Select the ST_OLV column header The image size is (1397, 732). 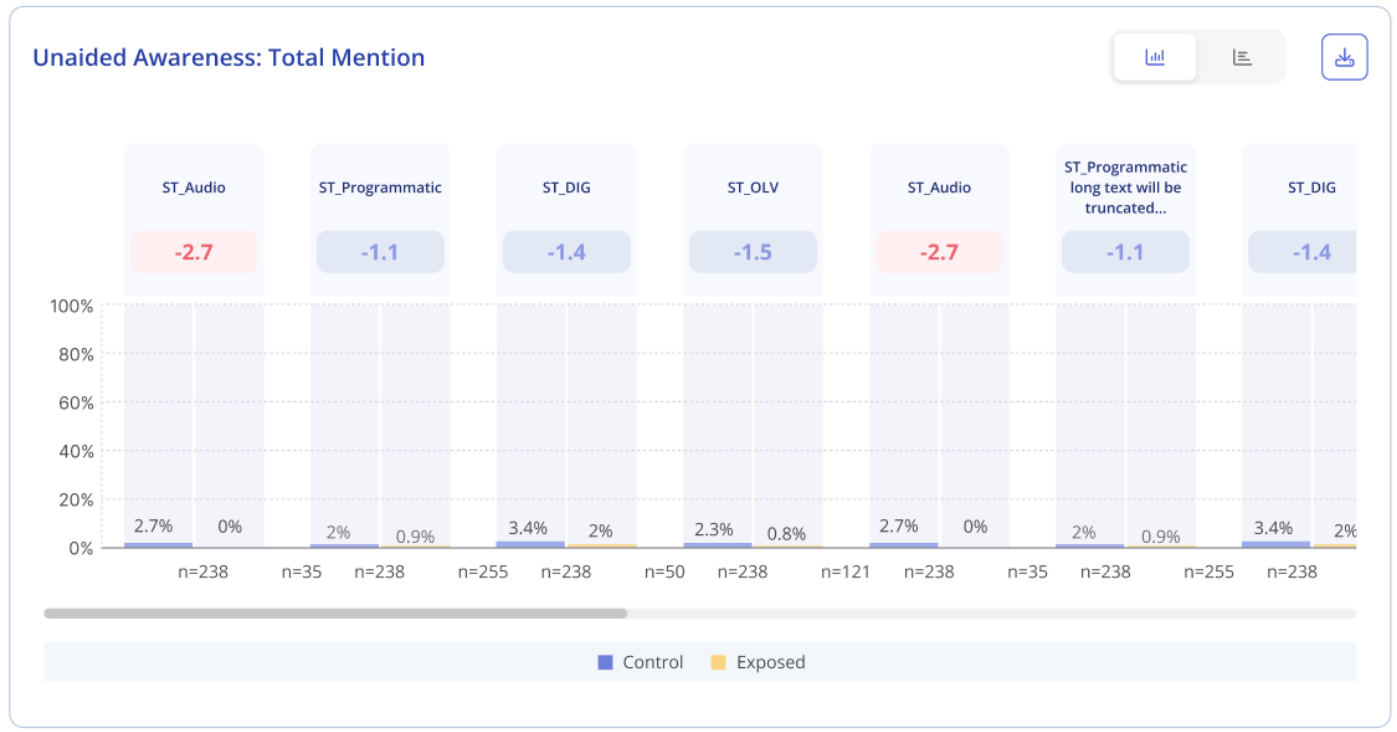tap(752, 188)
